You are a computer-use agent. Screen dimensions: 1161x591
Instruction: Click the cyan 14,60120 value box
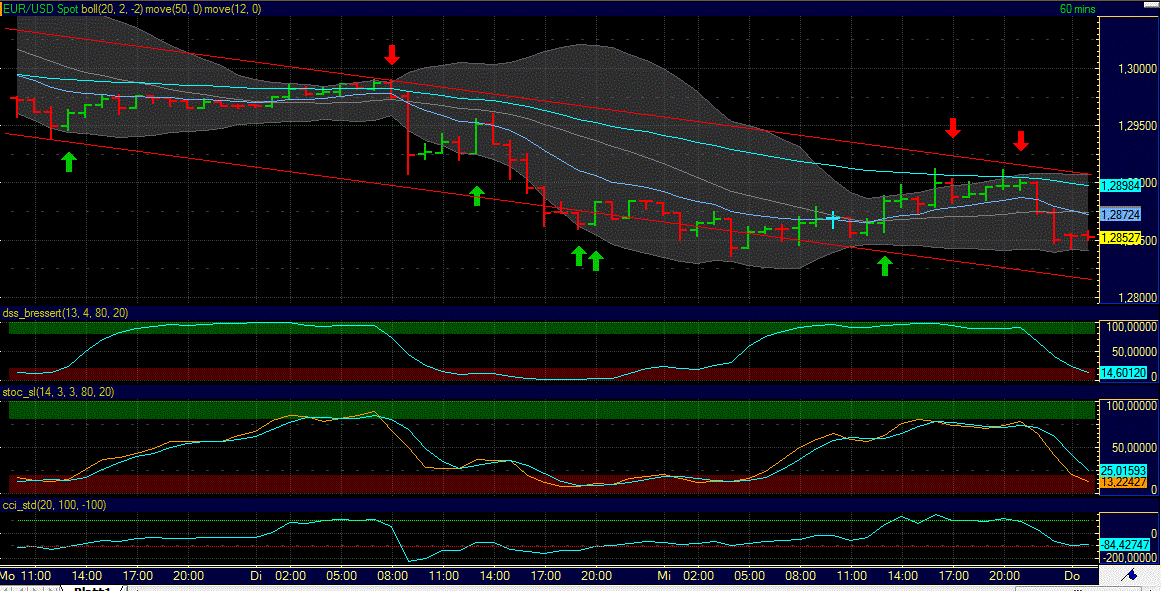1124,373
